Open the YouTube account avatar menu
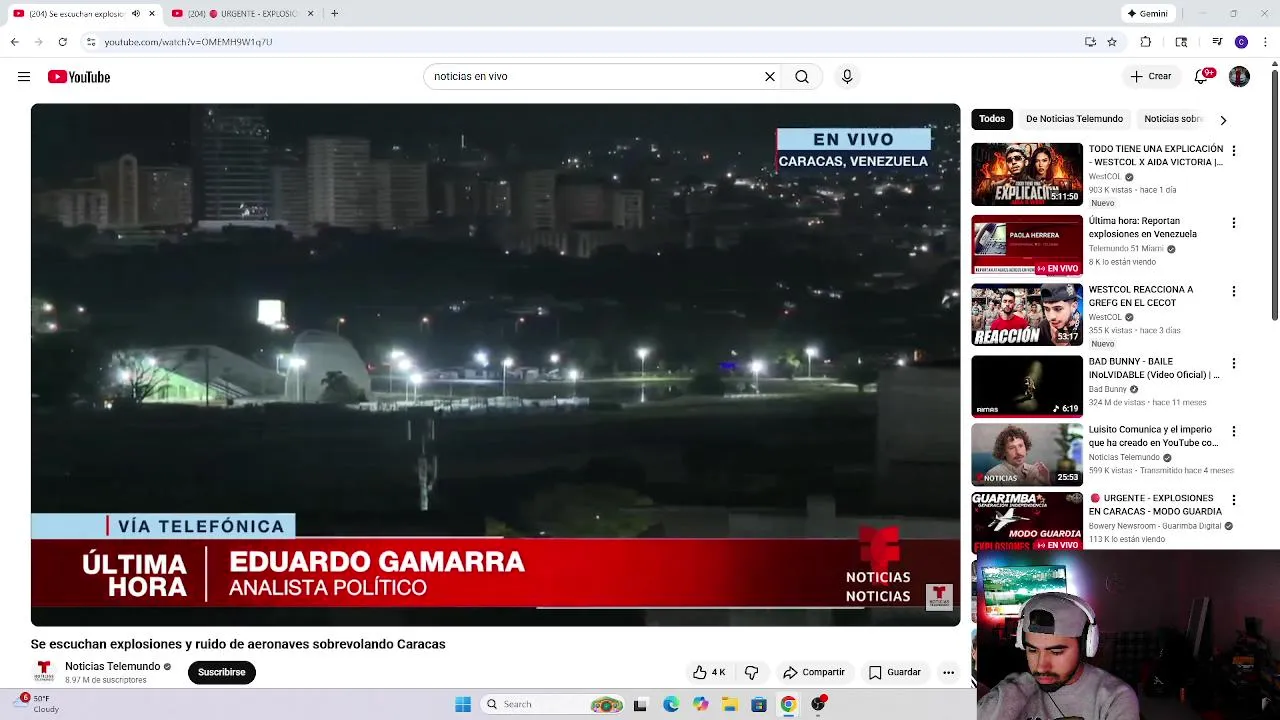Screen dimensions: 1280x720 [1239, 77]
